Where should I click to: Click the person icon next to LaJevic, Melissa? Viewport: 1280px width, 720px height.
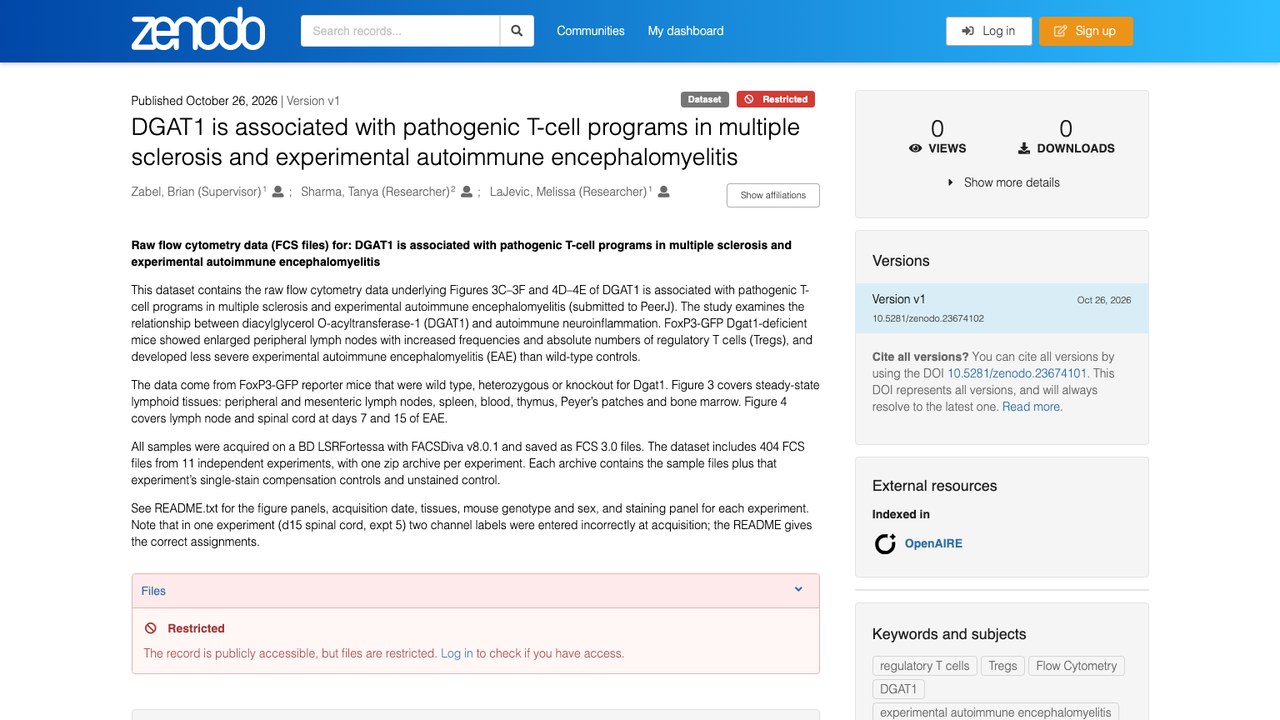click(663, 192)
